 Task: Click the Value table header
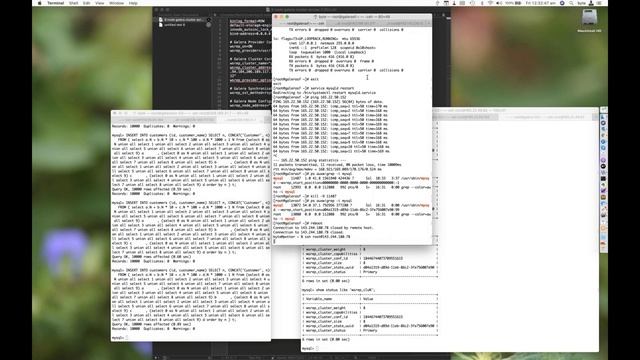pyautogui.click(x=368, y=299)
